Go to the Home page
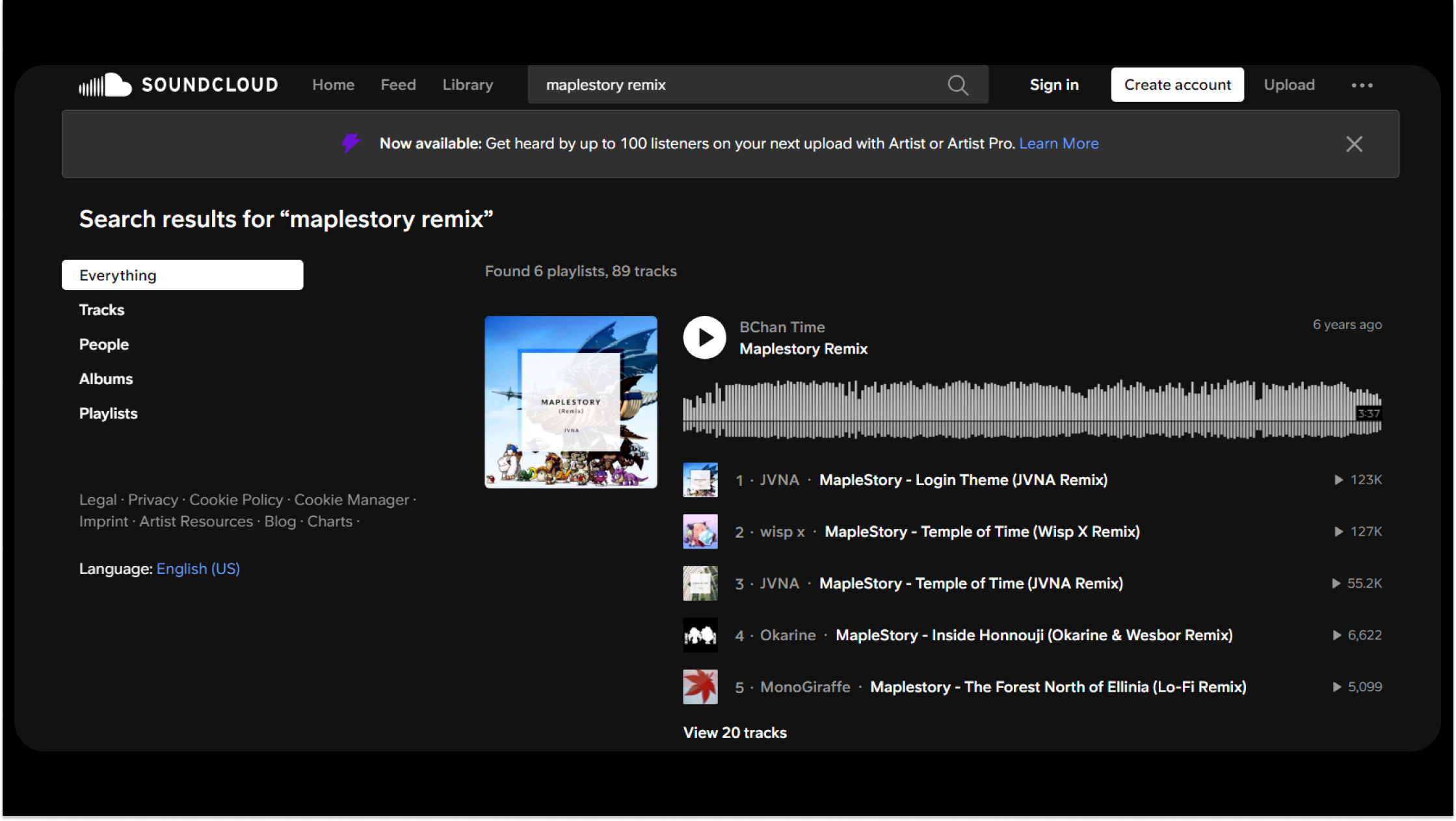The image size is (1456, 821). click(333, 85)
